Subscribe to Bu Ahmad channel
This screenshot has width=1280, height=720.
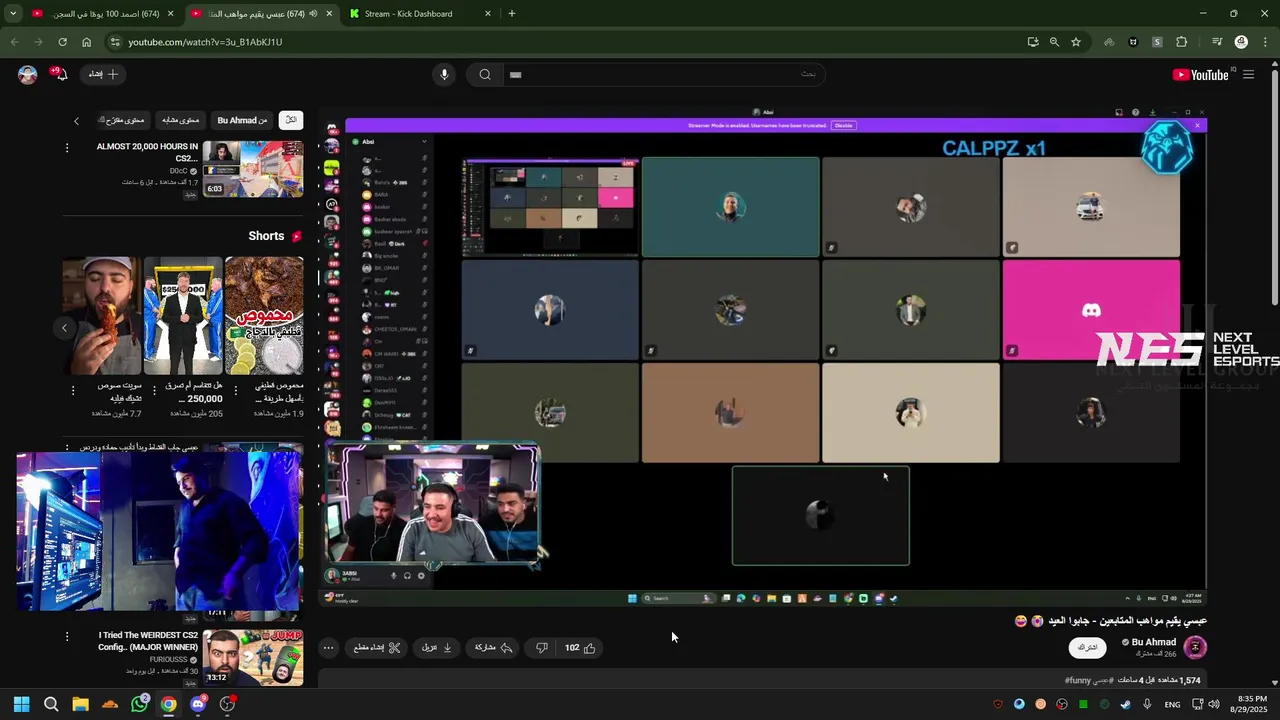1087,647
